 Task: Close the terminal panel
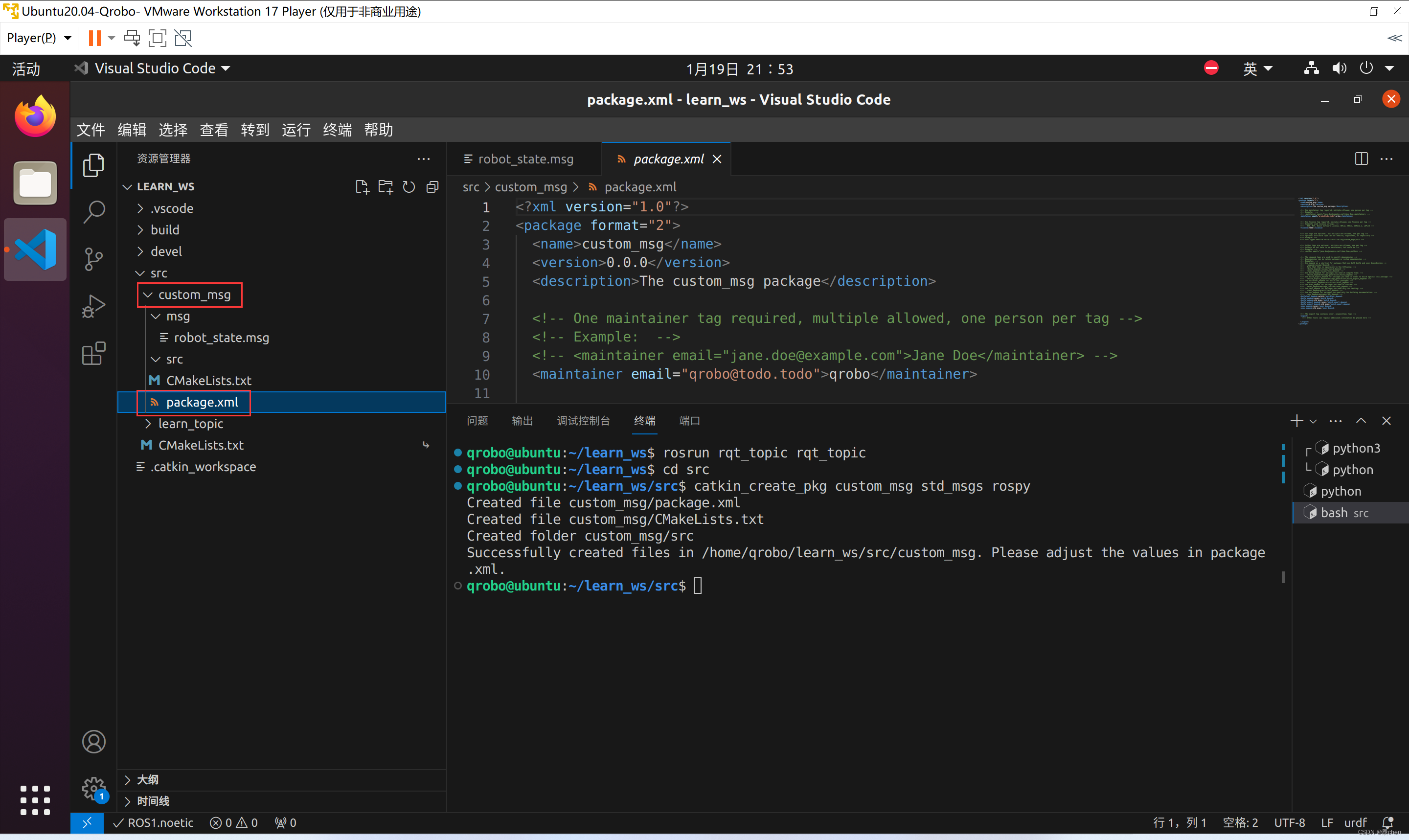point(1386,421)
